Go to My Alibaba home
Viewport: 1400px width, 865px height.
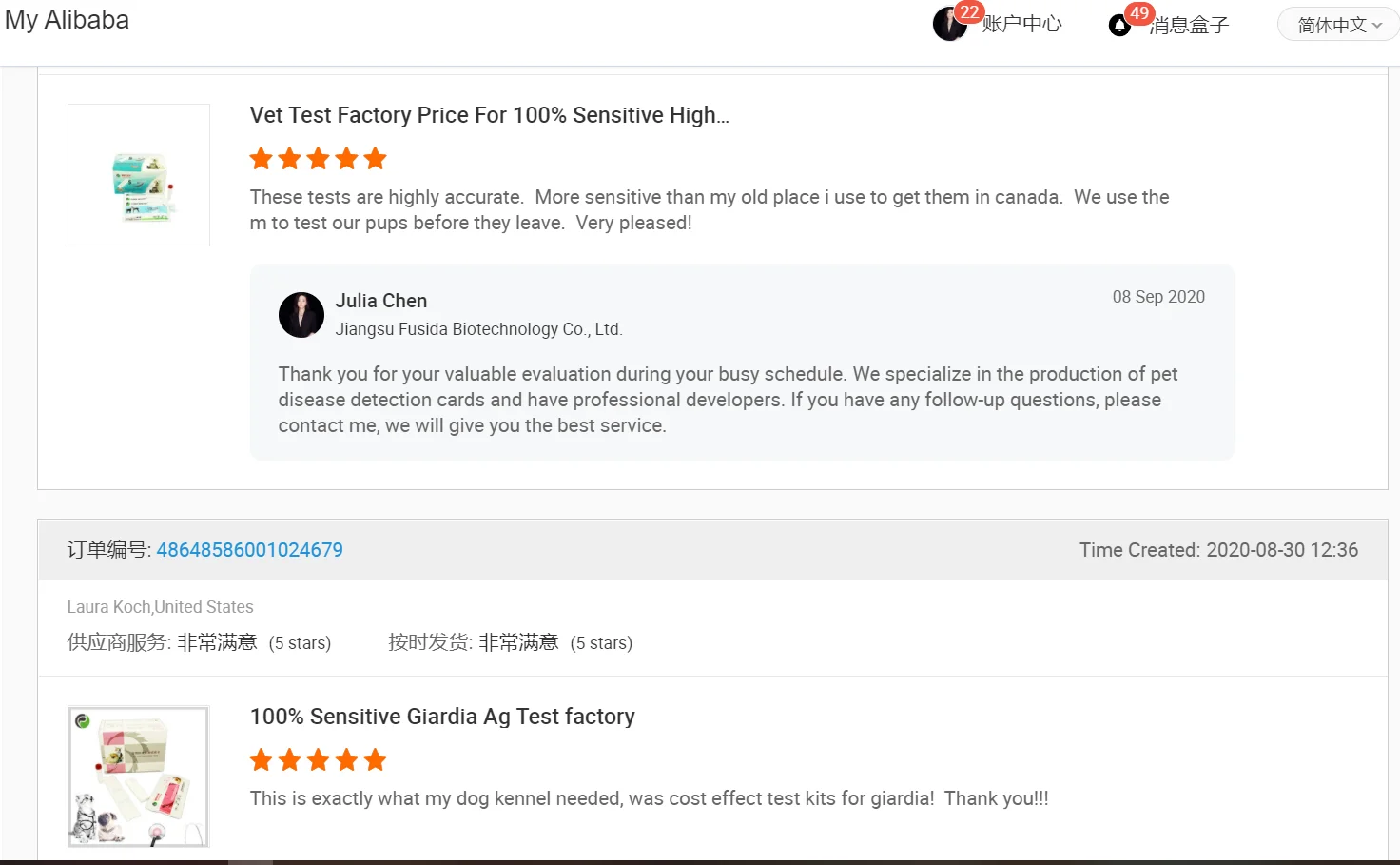(x=67, y=20)
